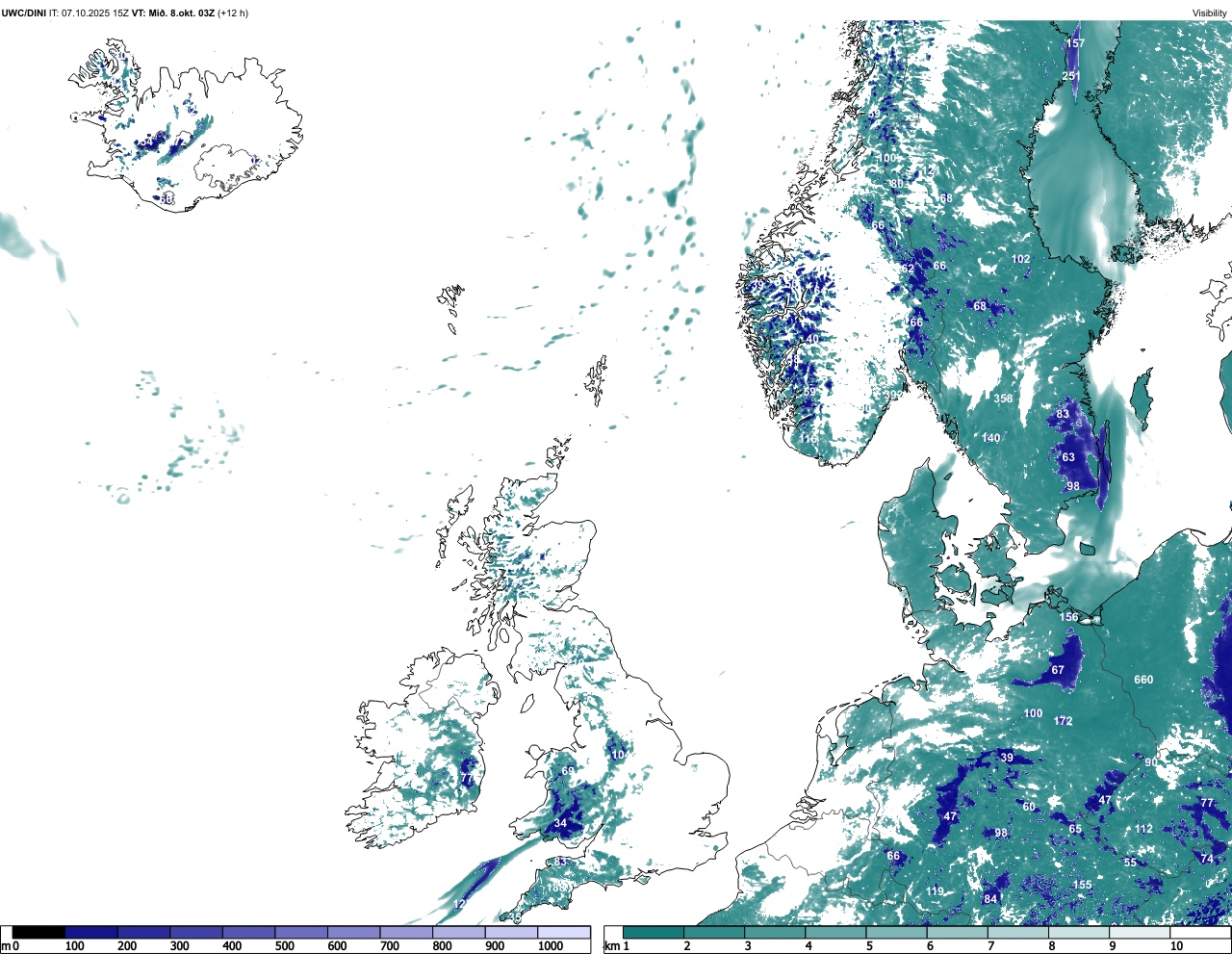Click the 'km' unit label in legend
The height and width of the screenshot is (954, 1232).
click(x=611, y=946)
